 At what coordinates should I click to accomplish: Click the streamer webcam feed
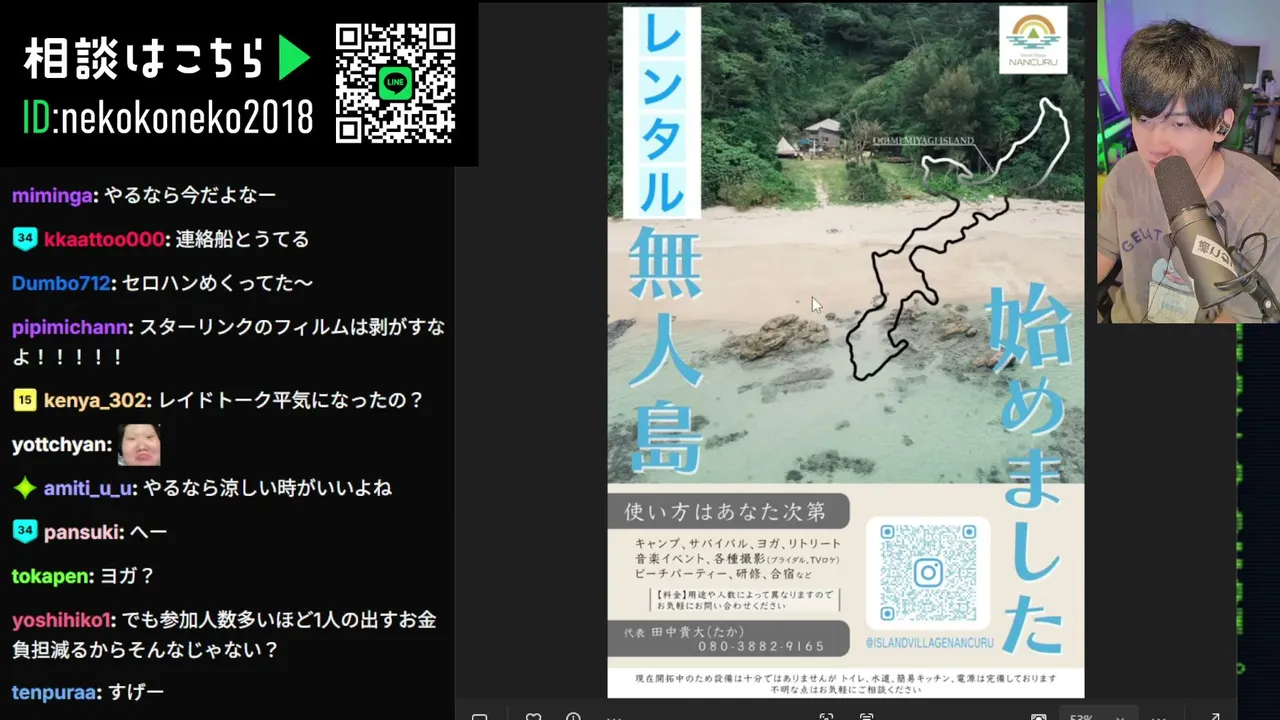1188,161
